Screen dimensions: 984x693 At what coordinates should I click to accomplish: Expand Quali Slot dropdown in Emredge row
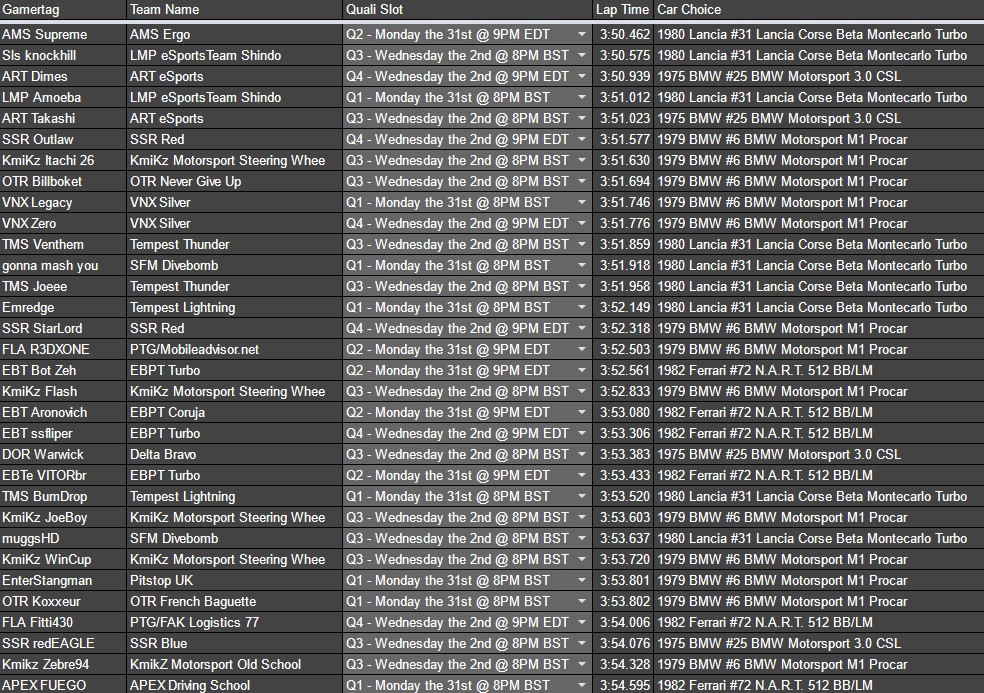(x=582, y=308)
